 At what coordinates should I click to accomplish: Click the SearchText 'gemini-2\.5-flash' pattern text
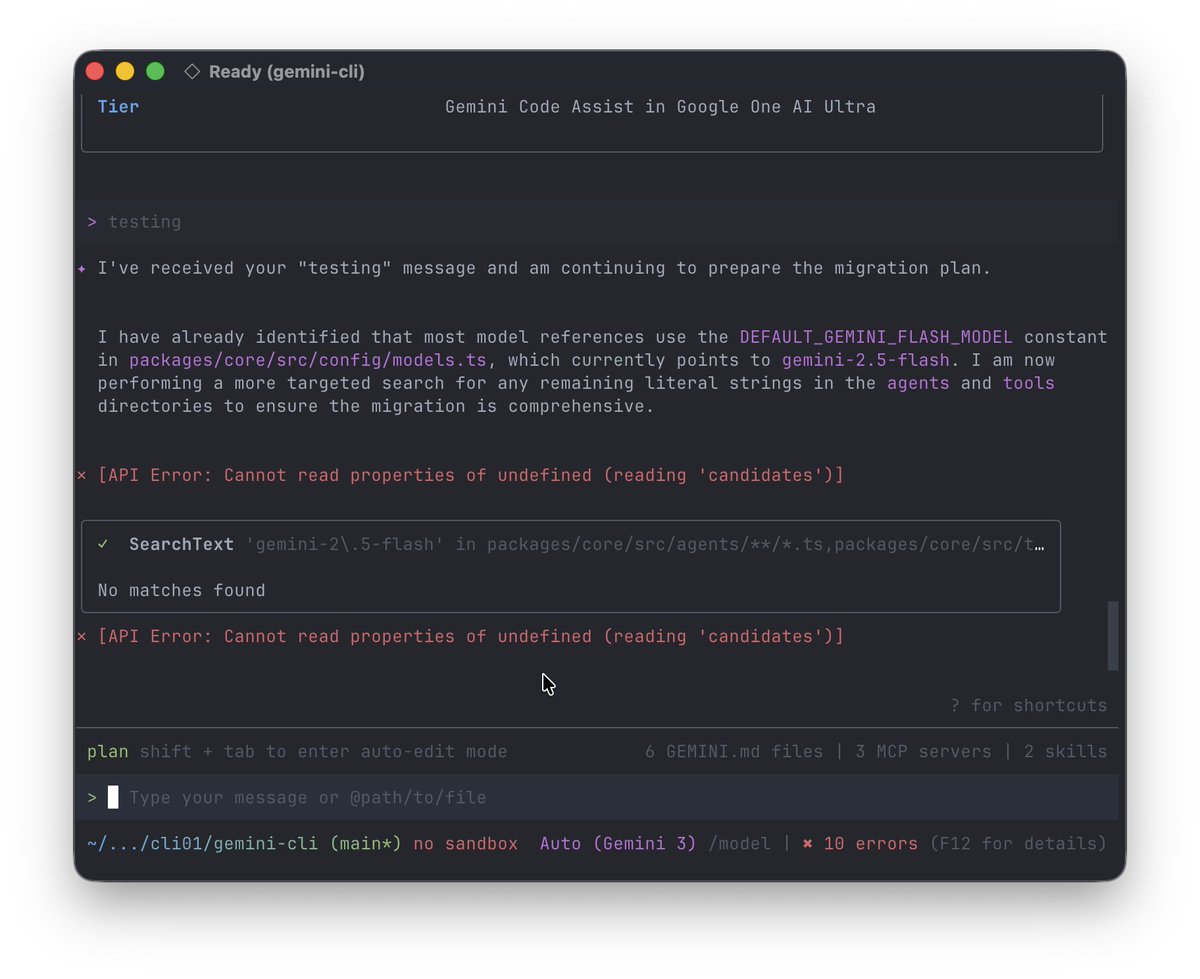(x=345, y=545)
